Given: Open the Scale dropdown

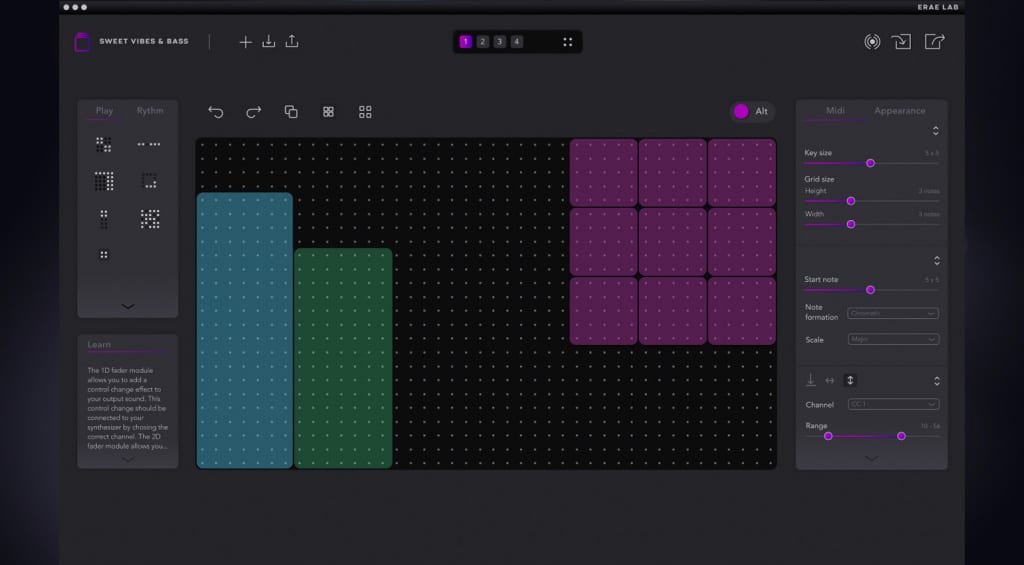Looking at the screenshot, I should [x=893, y=340].
